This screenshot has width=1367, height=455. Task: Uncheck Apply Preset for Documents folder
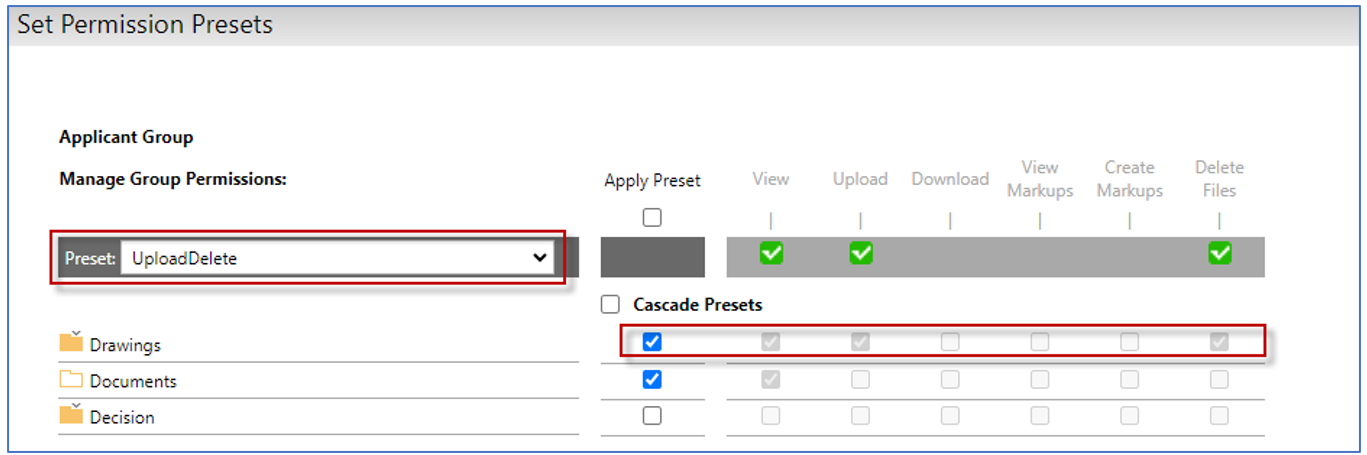pos(652,379)
